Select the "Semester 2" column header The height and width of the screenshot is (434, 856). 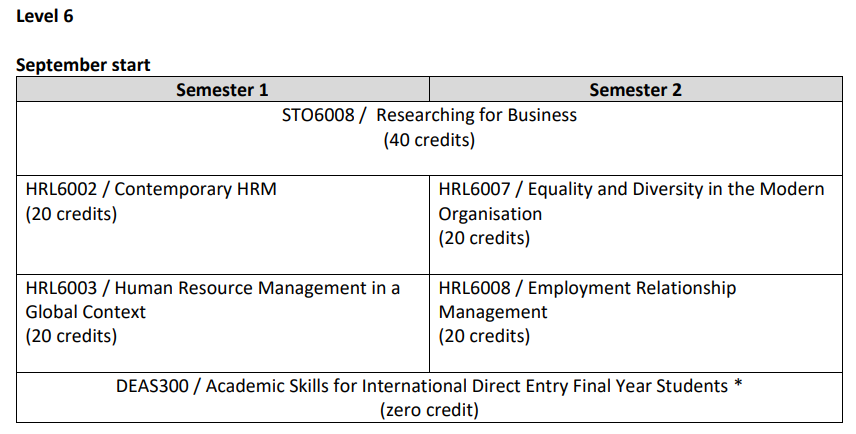(635, 90)
